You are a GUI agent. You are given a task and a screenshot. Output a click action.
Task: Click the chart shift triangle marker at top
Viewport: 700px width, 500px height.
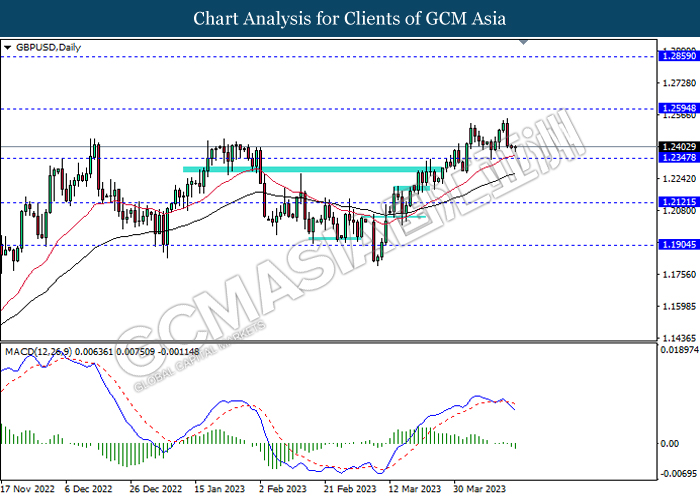click(524, 42)
